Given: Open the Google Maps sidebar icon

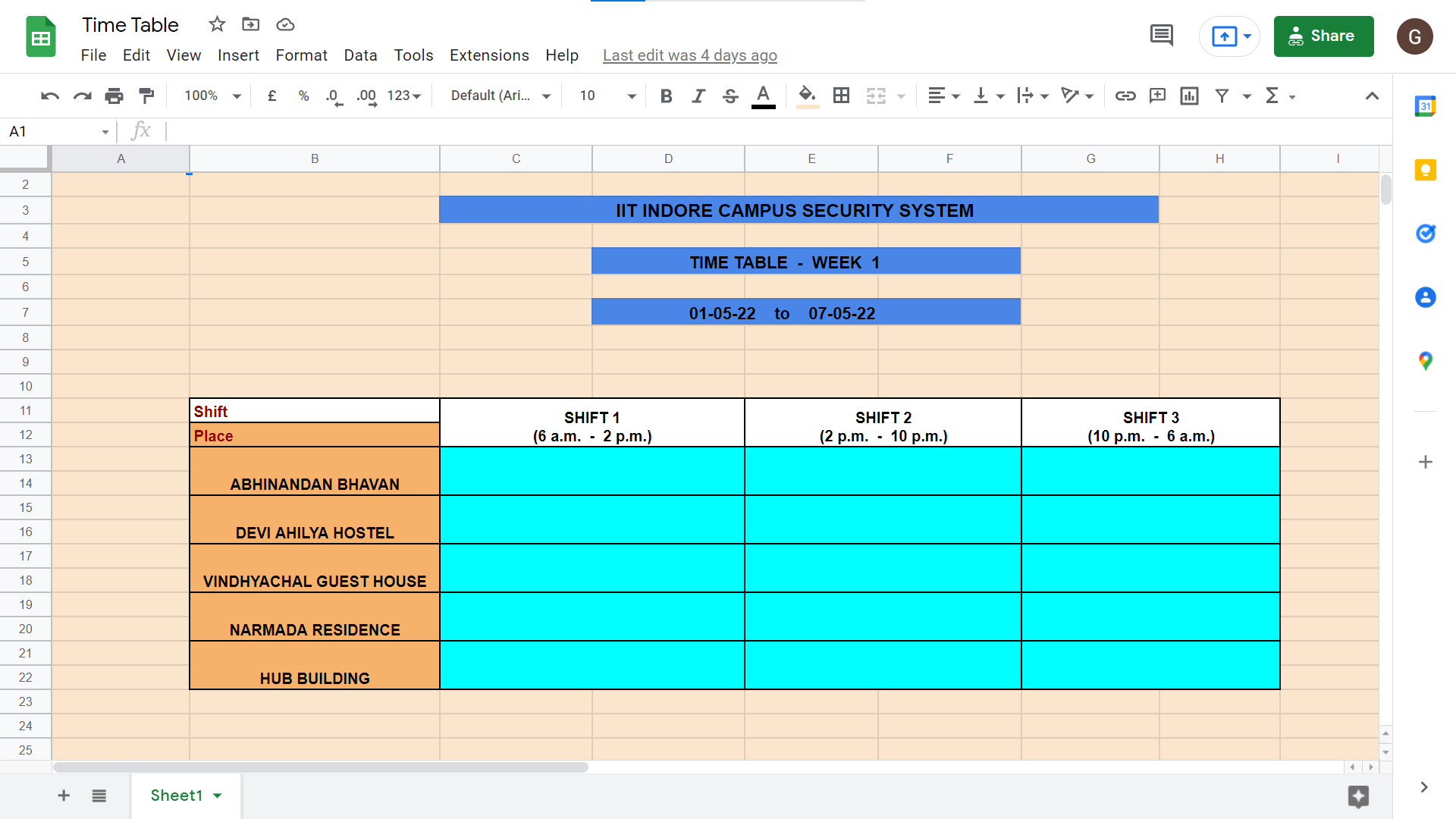Looking at the screenshot, I should click(x=1425, y=361).
